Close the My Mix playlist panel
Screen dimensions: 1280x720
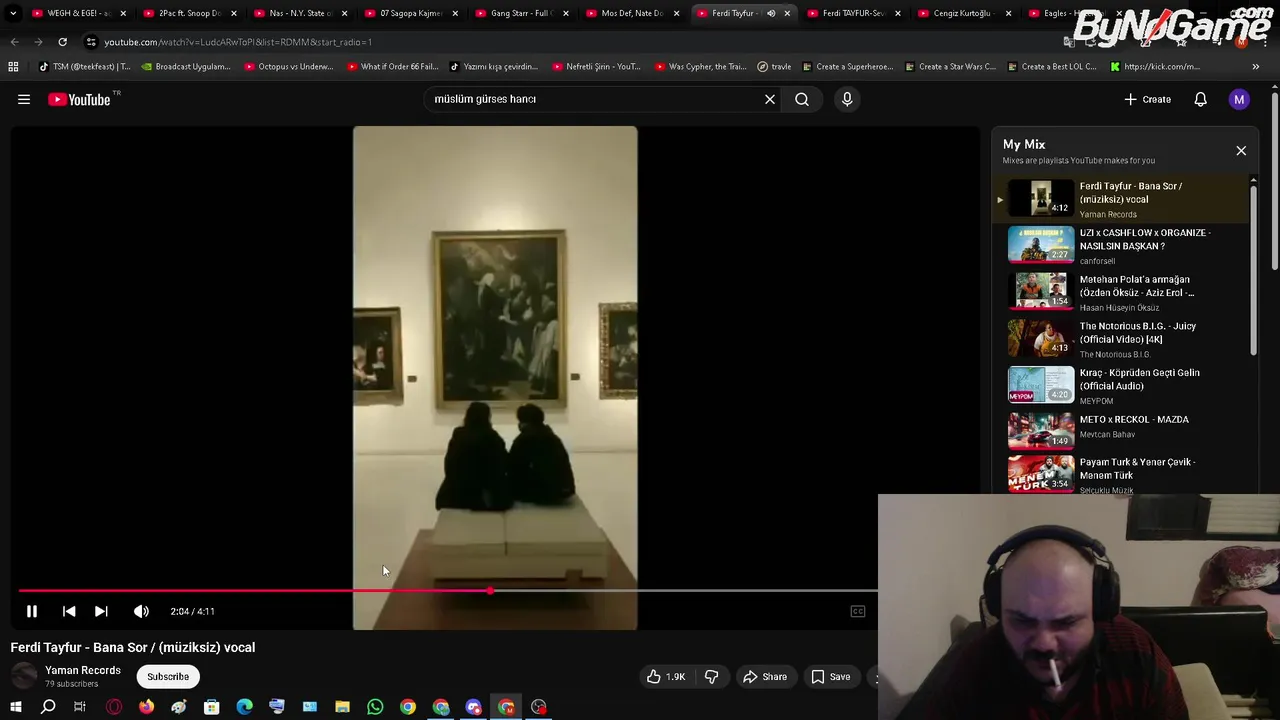click(x=1241, y=151)
